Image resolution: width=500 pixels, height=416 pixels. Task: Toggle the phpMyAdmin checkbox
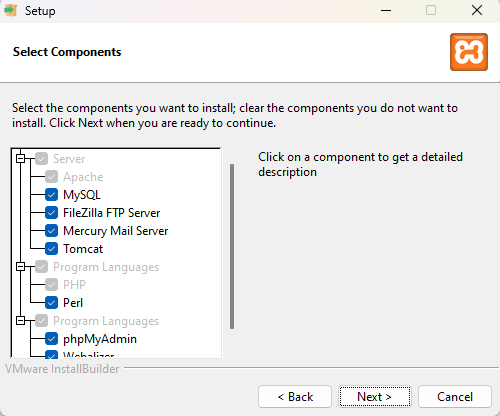(51, 339)
